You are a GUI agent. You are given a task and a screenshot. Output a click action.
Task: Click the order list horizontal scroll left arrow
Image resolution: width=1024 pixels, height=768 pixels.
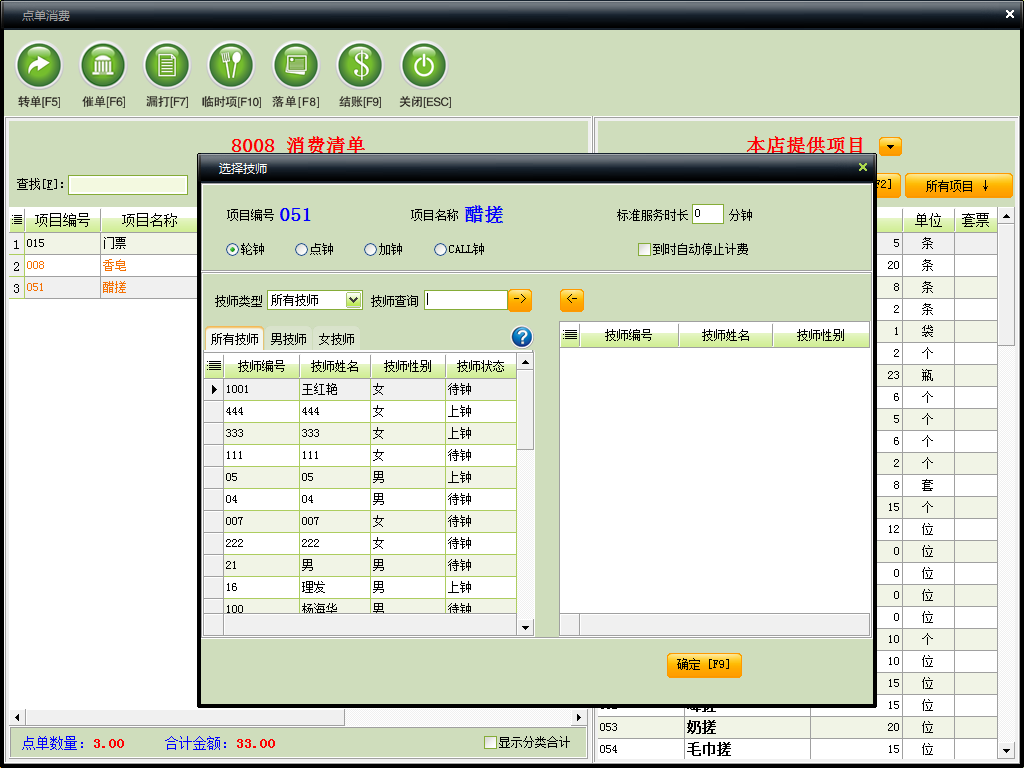tap(17, 717)
